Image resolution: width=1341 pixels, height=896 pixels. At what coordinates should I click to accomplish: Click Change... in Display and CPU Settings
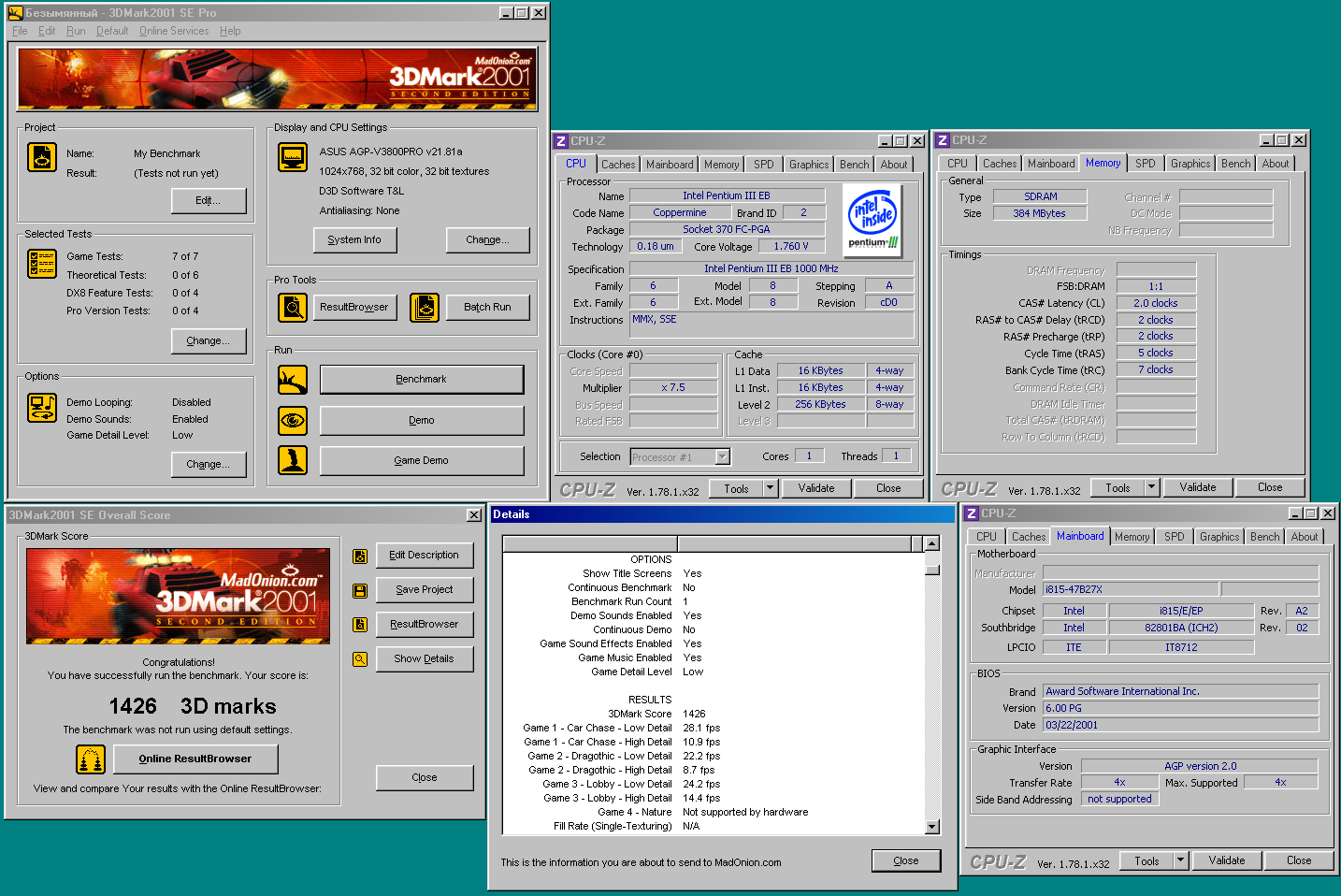coord(488,240)
